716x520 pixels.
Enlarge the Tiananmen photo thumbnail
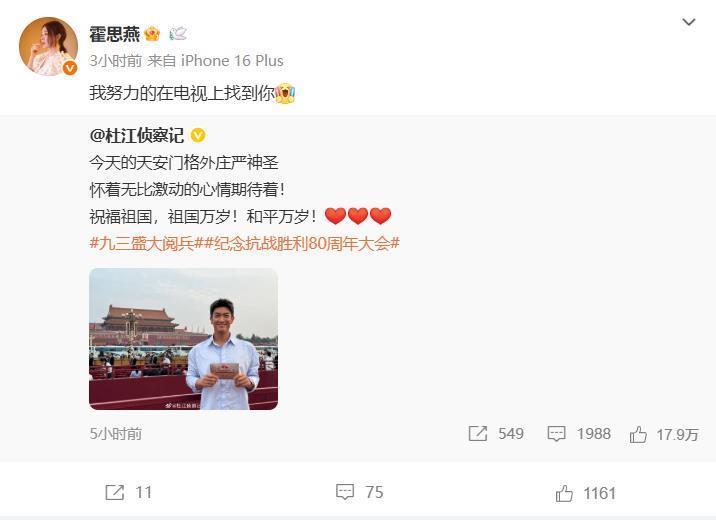tap(184, 339)
